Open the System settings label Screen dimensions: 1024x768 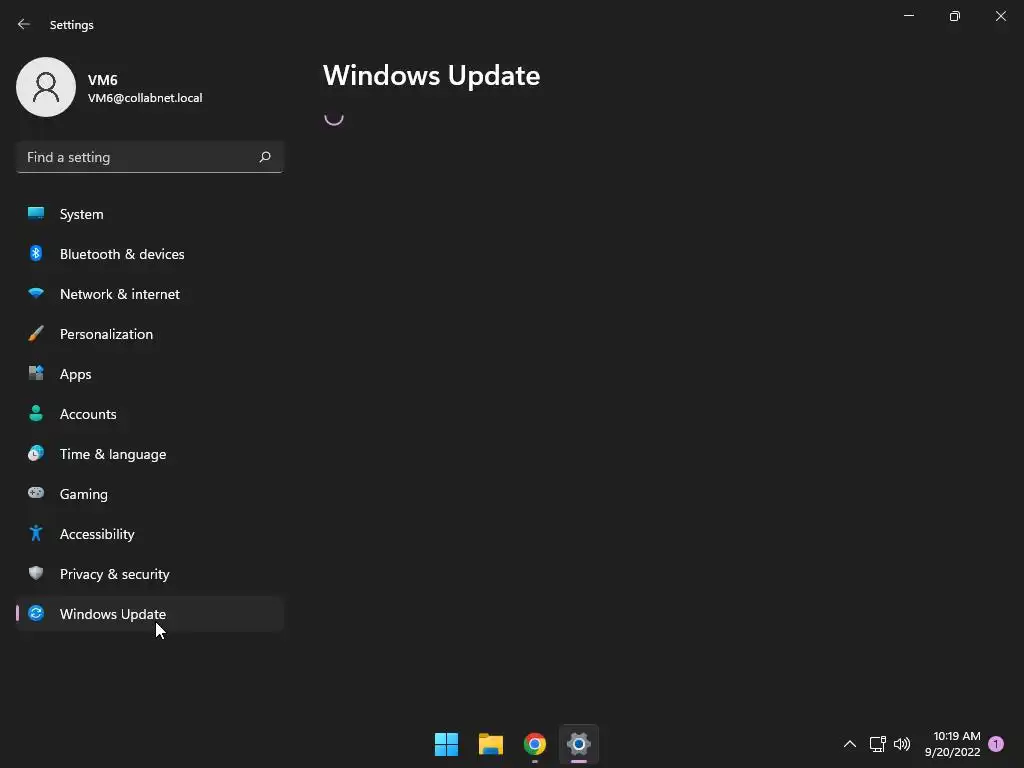click(82, 214)
